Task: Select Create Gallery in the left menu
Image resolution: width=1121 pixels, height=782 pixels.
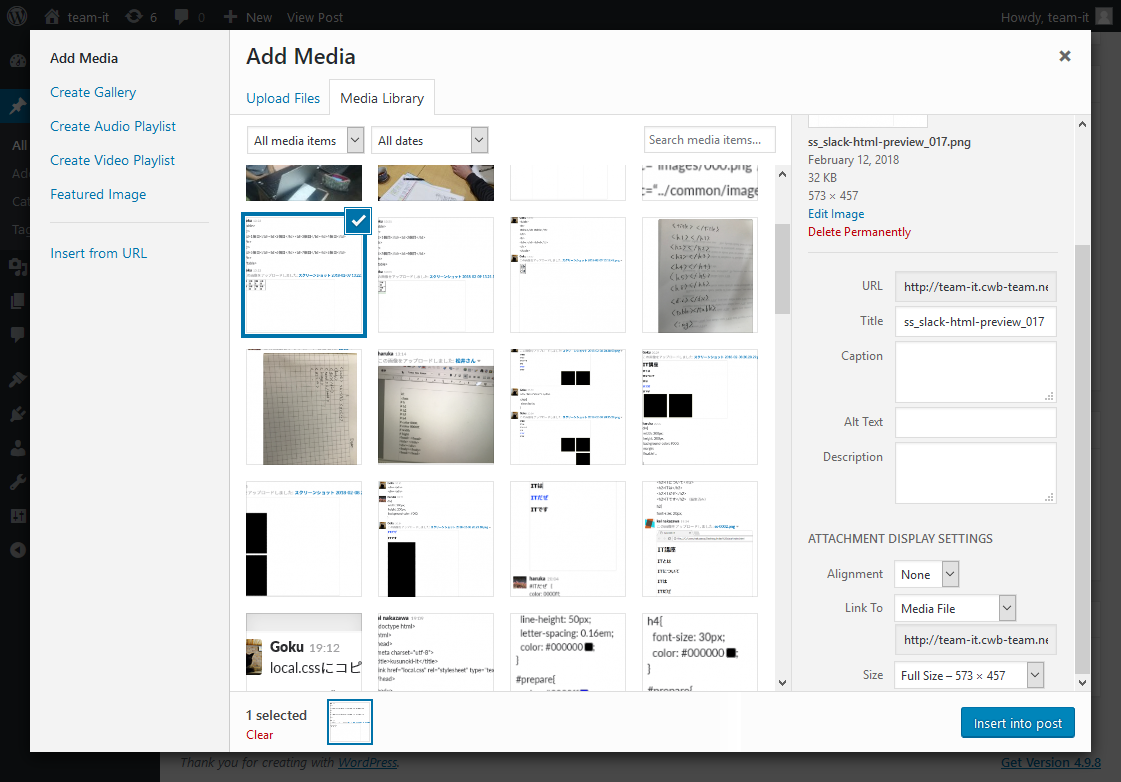Action: pos(93,92)
